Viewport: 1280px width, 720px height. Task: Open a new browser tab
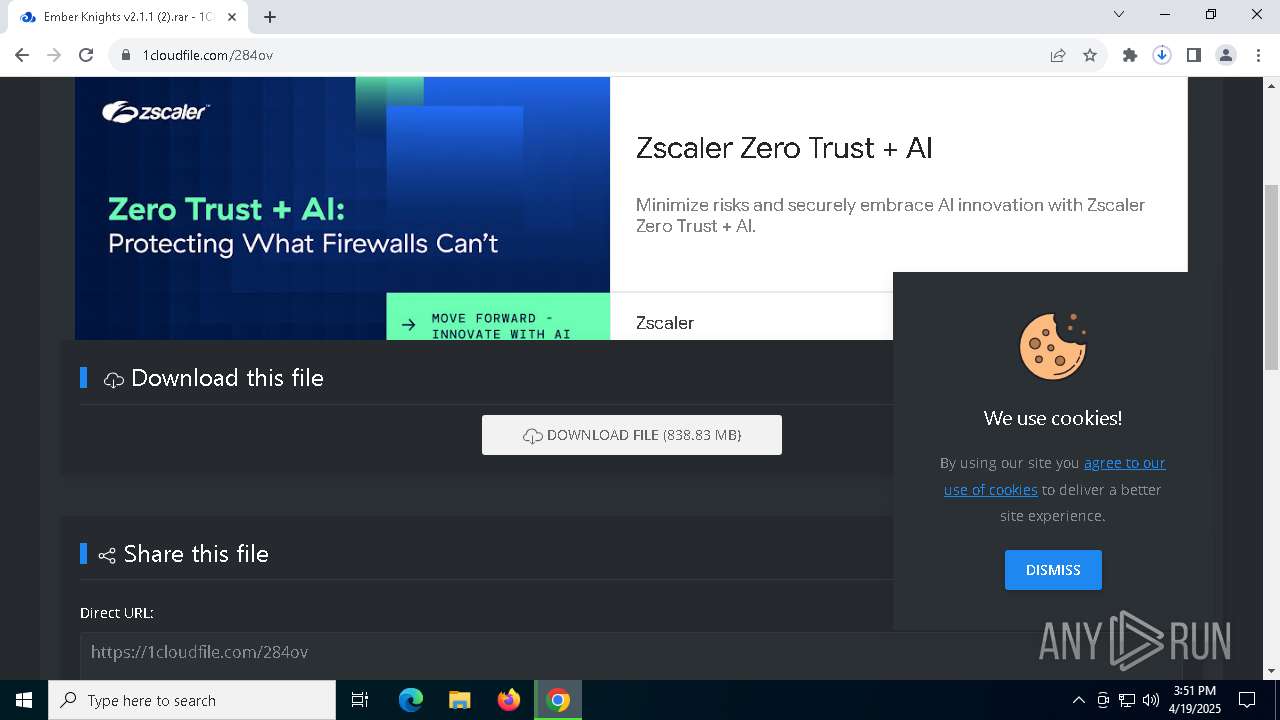pyautogui.click(x=270, y=17)
